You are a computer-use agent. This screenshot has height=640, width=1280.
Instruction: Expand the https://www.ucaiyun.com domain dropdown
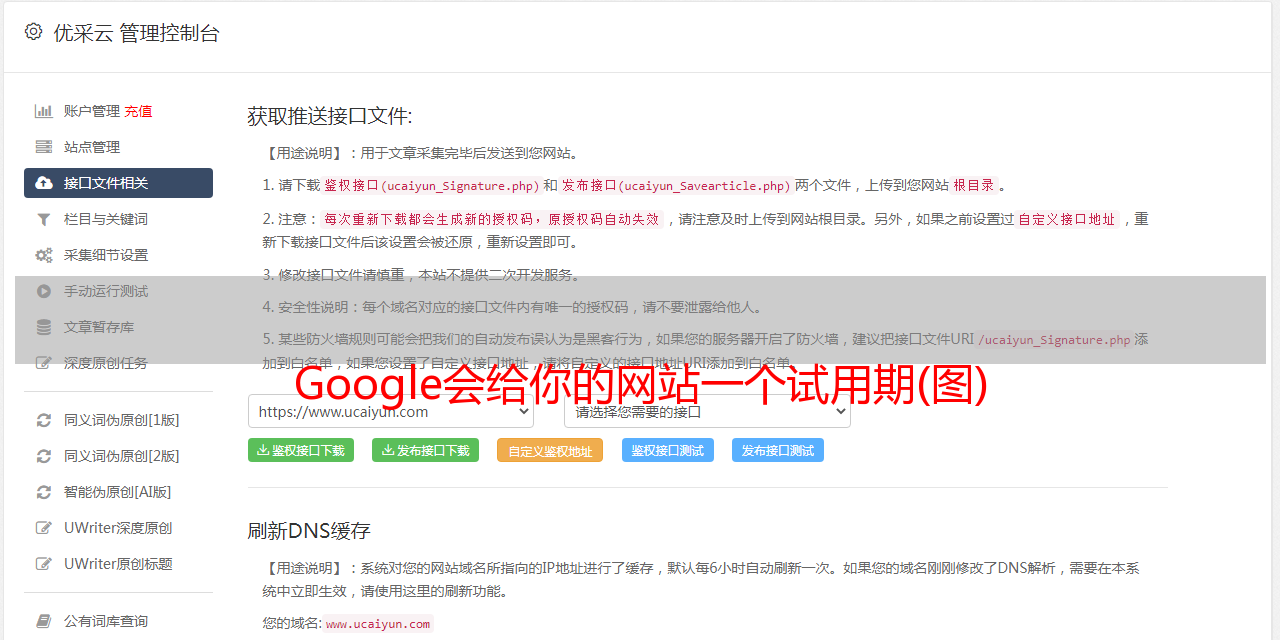coord(391,411)
